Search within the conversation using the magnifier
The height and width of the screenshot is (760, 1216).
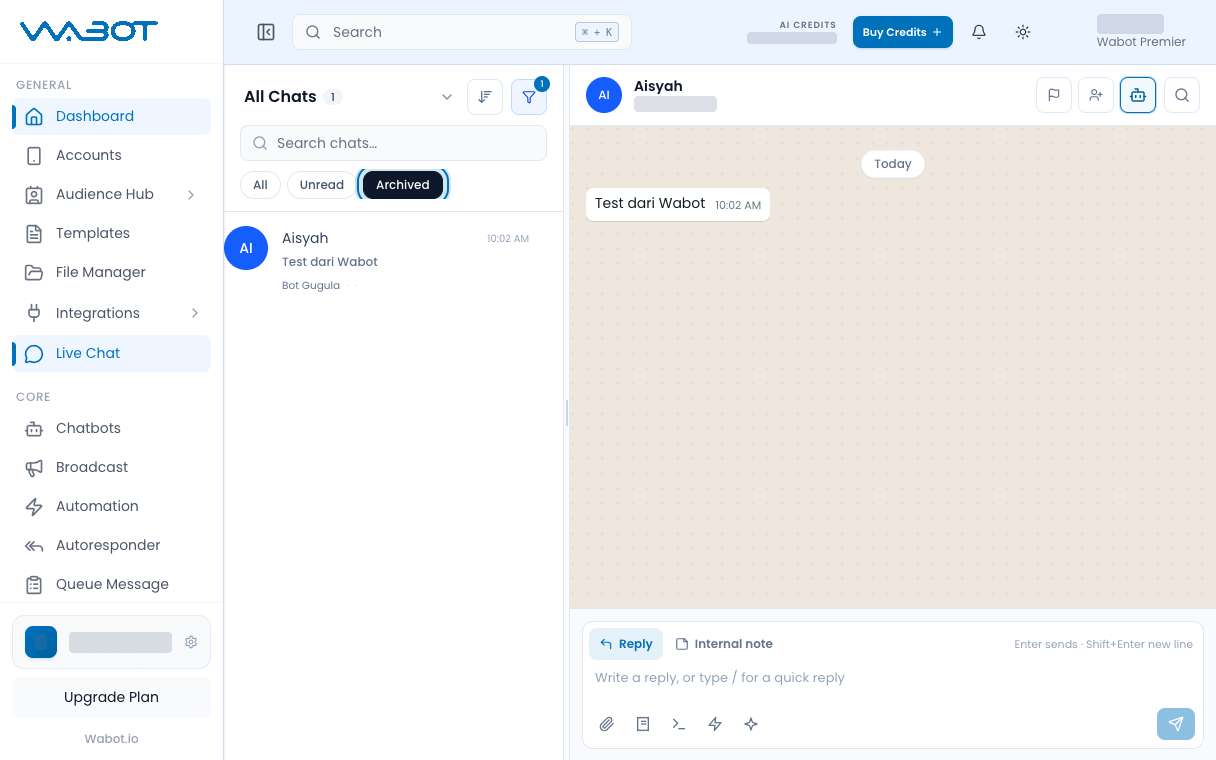click(x=1182, y=95)
